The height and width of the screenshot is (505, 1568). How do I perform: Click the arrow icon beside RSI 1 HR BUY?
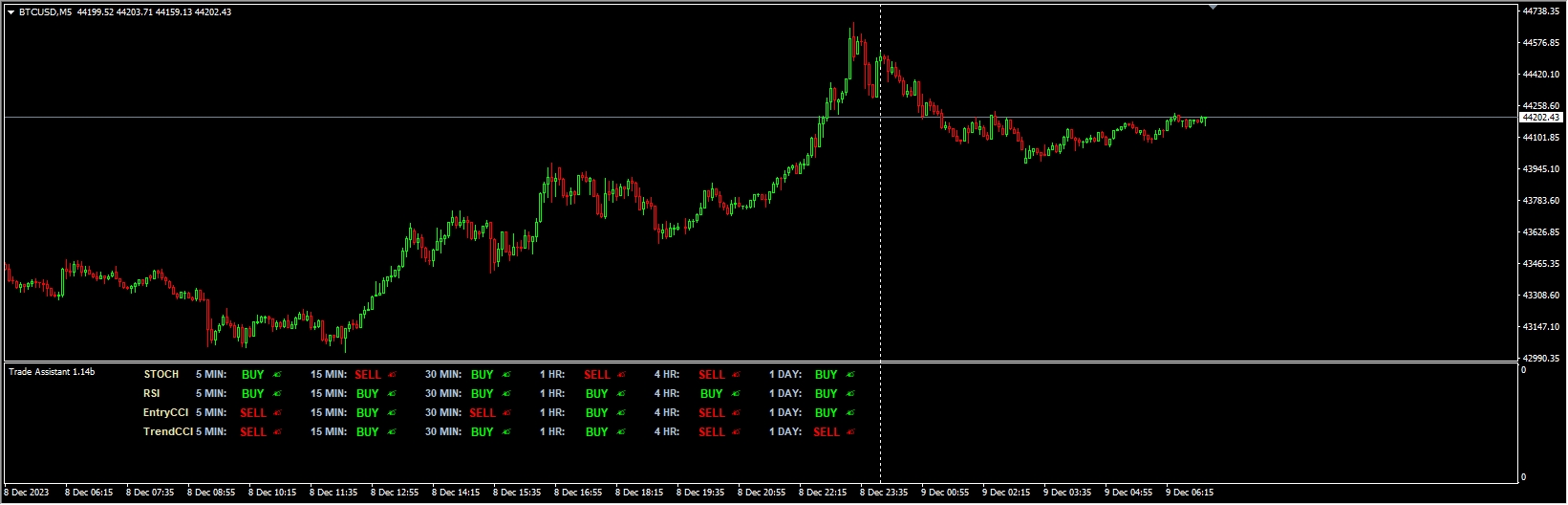click(x=621, y=394)
